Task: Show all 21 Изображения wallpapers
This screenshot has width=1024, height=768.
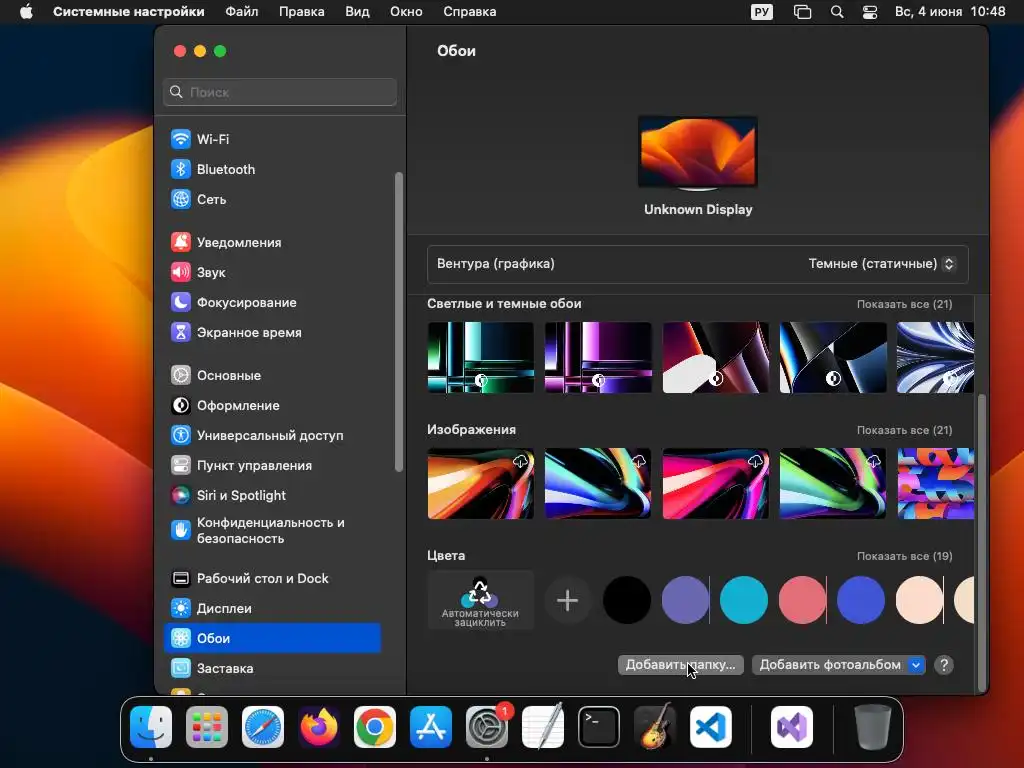Action: 904,430
